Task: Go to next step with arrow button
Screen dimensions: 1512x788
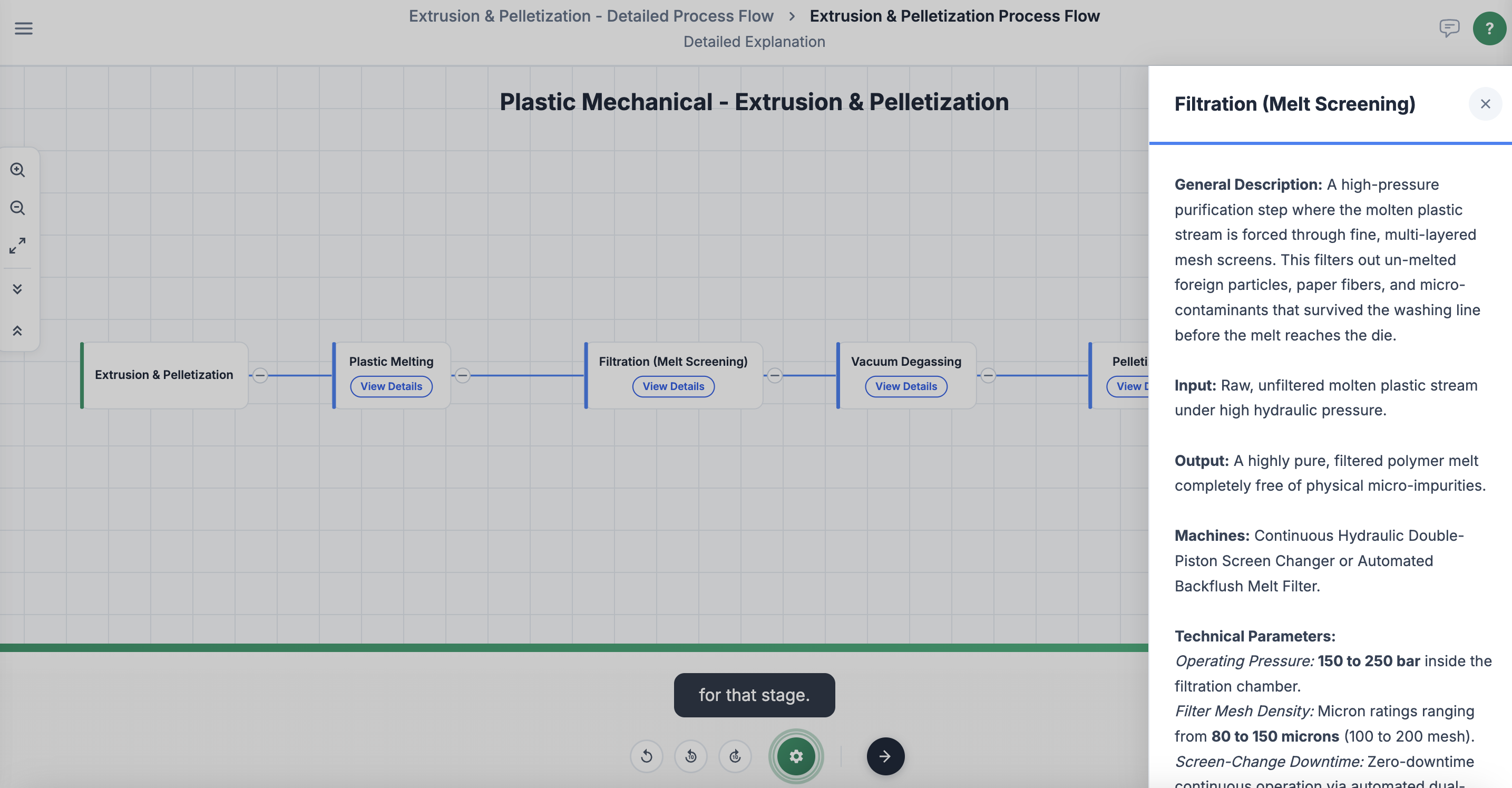Action: [885, 756]
